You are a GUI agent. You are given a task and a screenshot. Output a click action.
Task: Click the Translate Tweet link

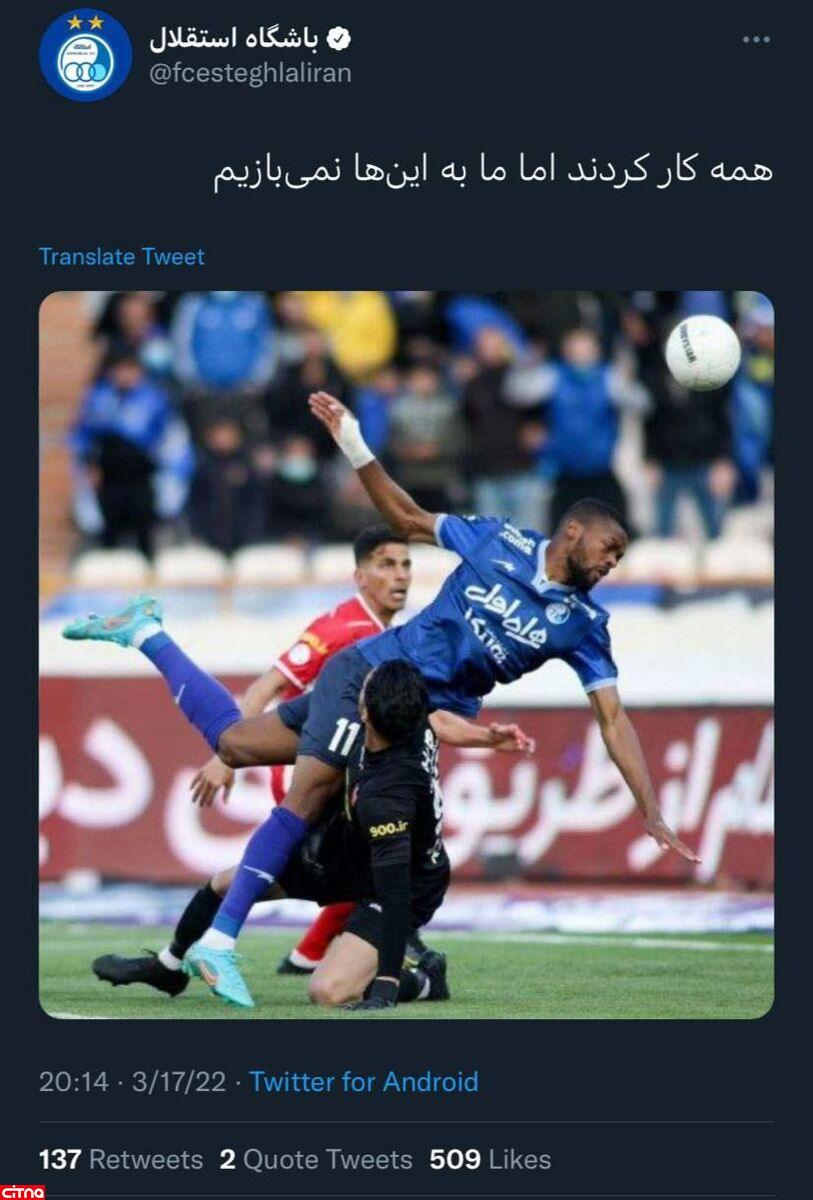tap(122, 257)
